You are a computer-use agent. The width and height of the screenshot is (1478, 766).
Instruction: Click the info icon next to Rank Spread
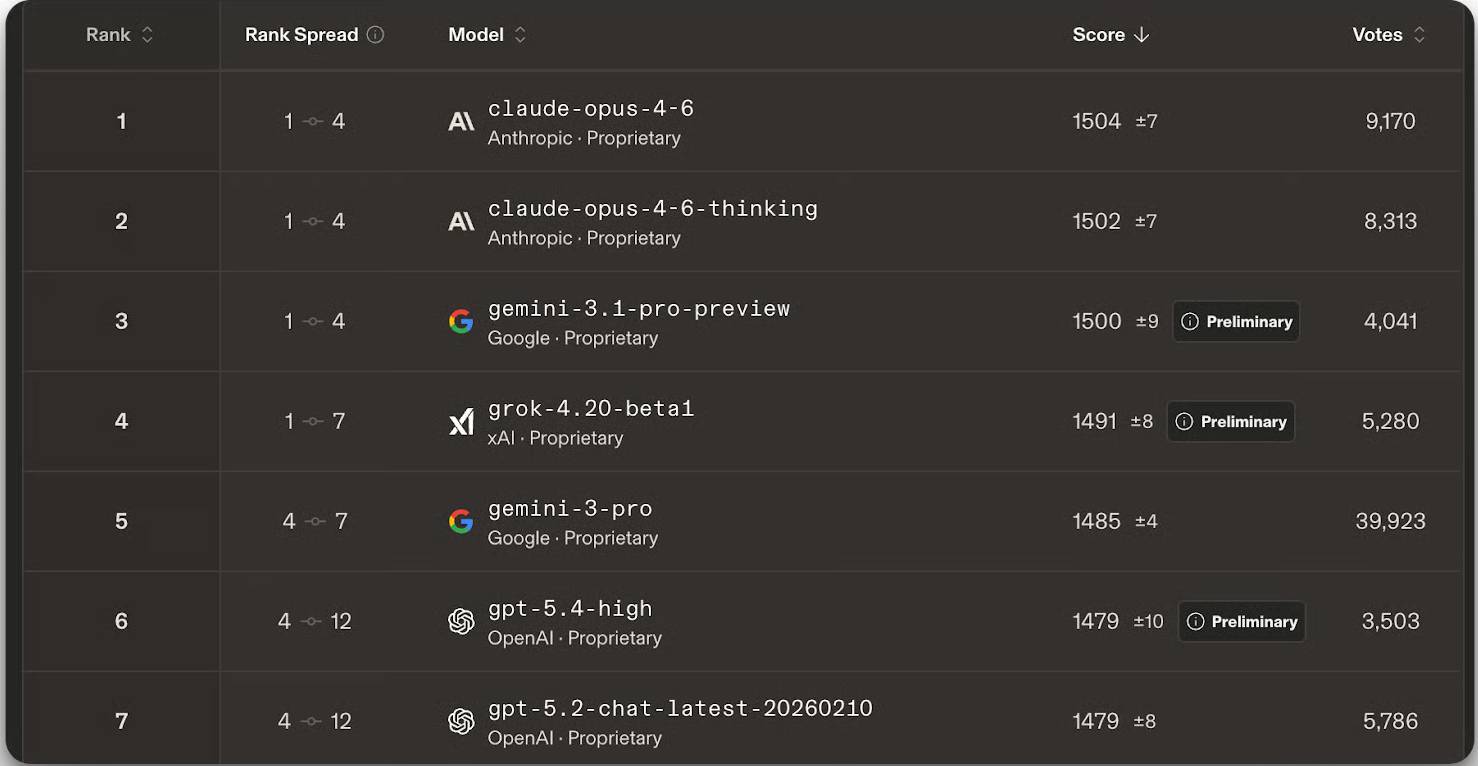point(375,35)
